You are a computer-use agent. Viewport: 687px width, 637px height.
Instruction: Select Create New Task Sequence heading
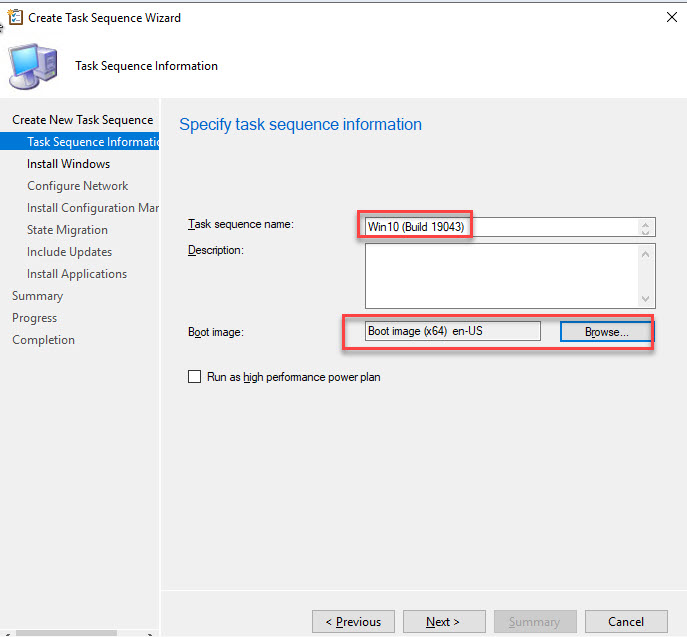point(83,120)
